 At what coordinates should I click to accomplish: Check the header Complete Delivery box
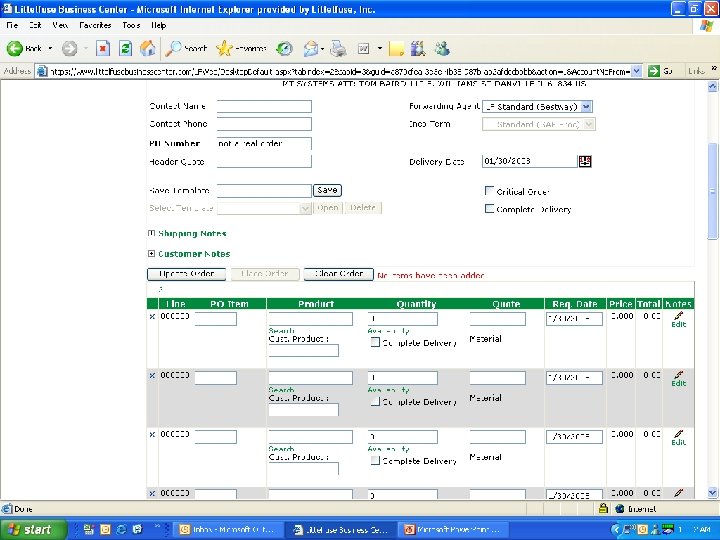click(x=489, y=208)
